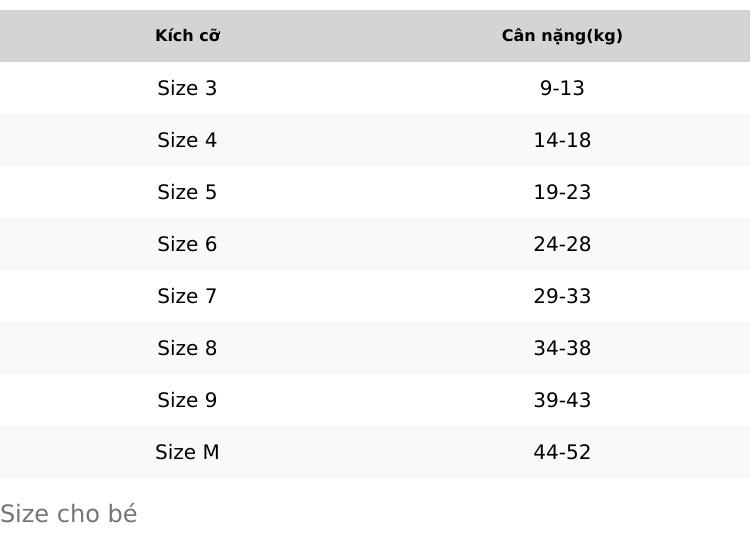Select the 29-33 weight cell

point(562,296)
